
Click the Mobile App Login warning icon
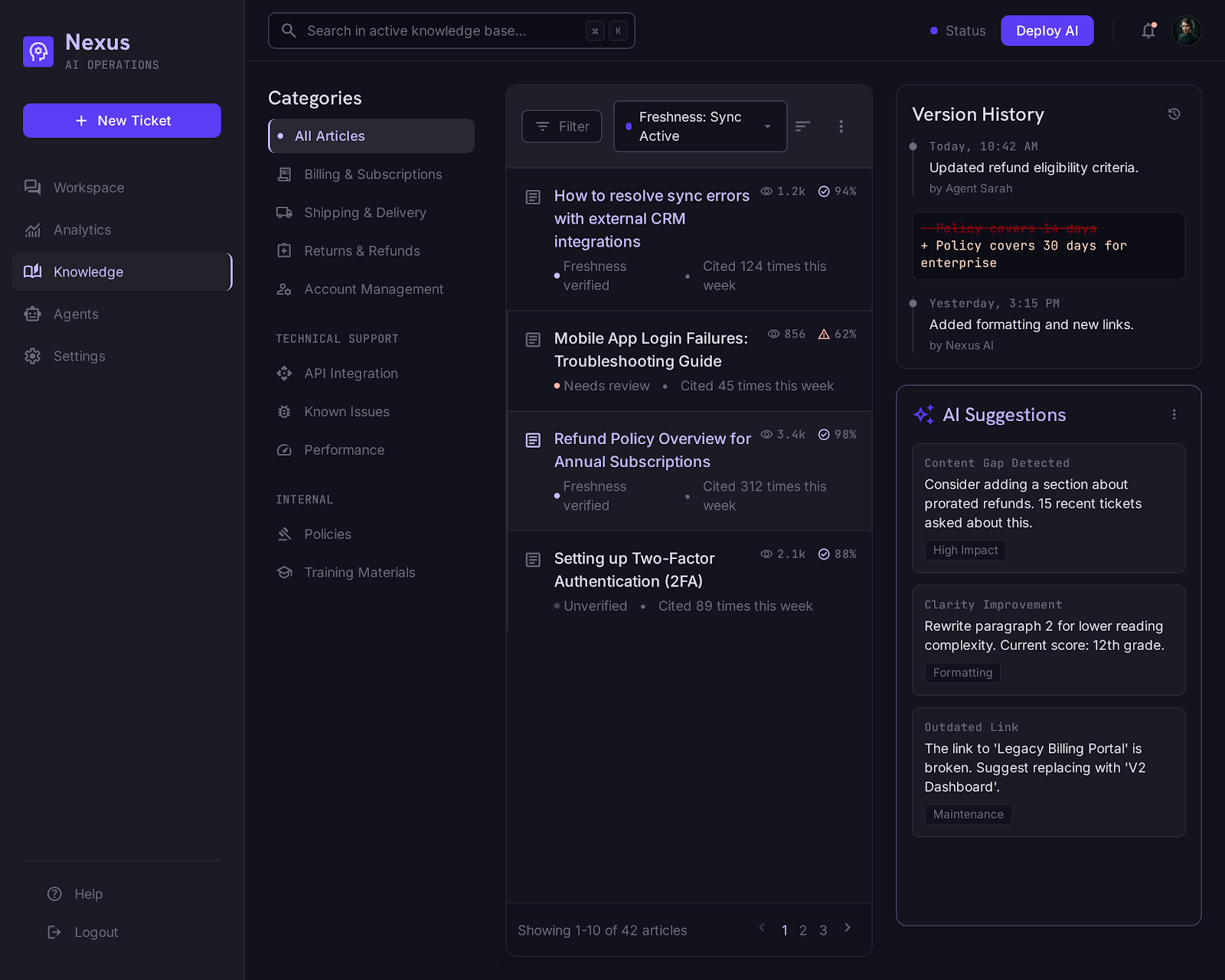click(x=824, y=334)
